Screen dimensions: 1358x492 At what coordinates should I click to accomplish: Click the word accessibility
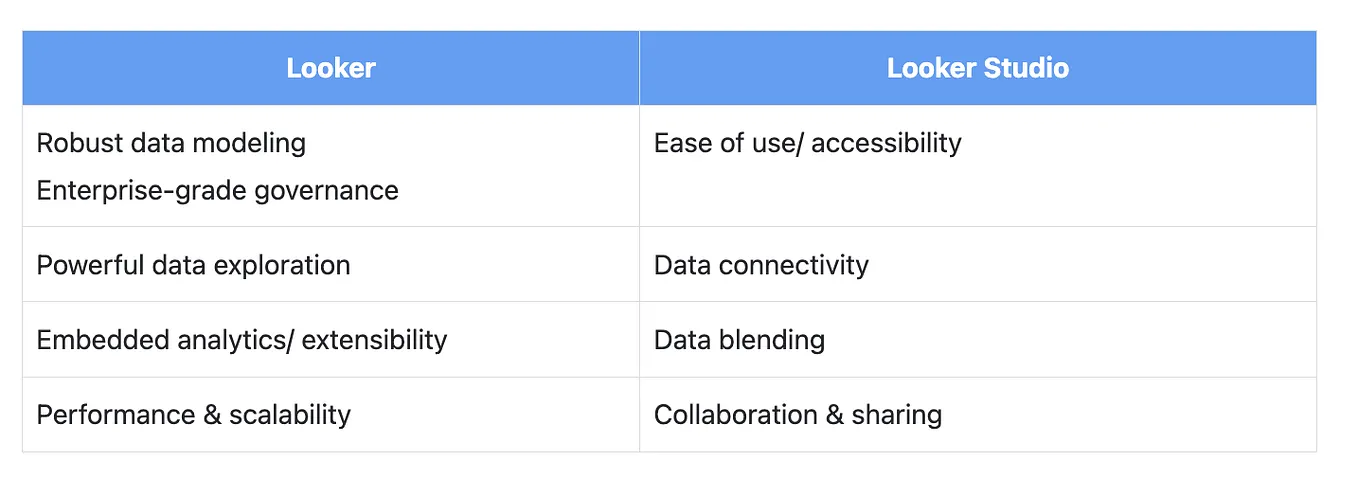tap(886, 144)
